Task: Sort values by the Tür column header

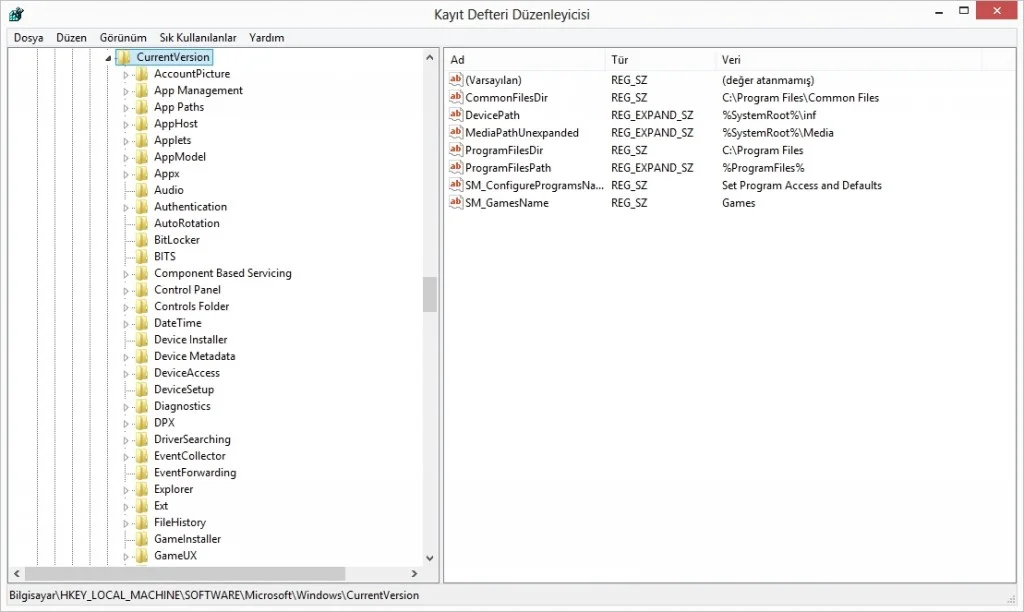Action: click(x=661, y=60)
